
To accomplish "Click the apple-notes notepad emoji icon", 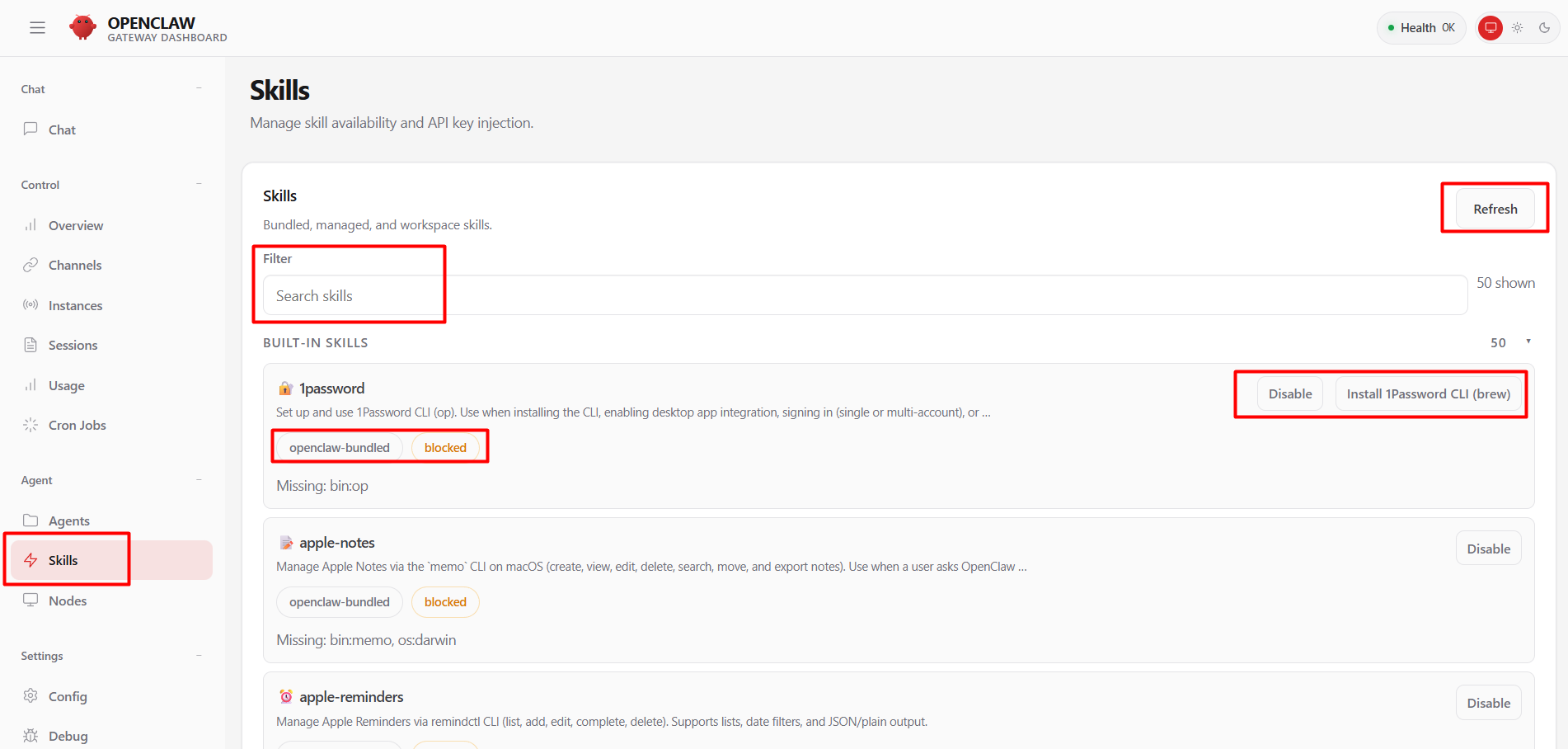I will tap(286, 543).
